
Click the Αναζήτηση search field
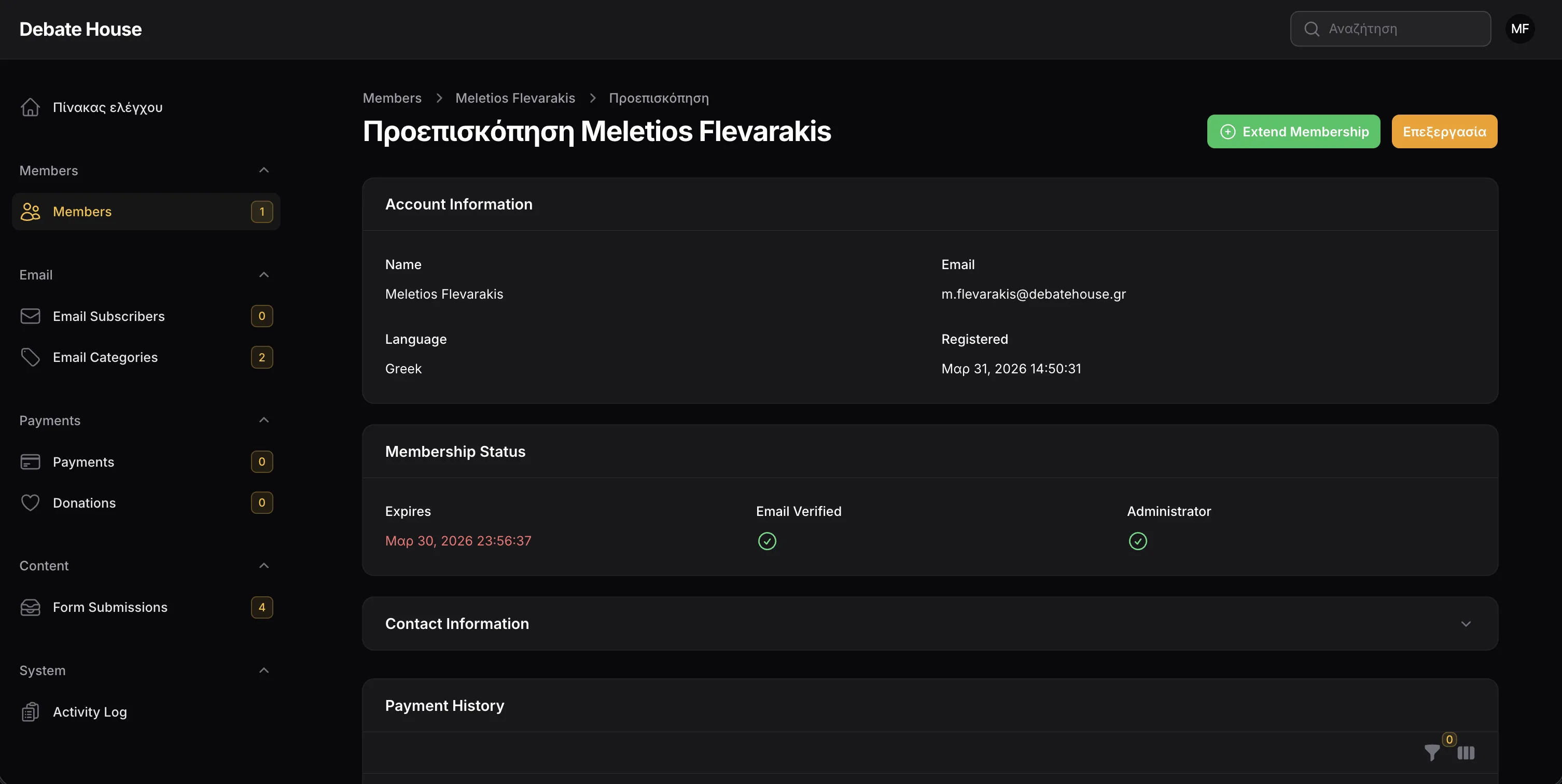(1401, 29)
